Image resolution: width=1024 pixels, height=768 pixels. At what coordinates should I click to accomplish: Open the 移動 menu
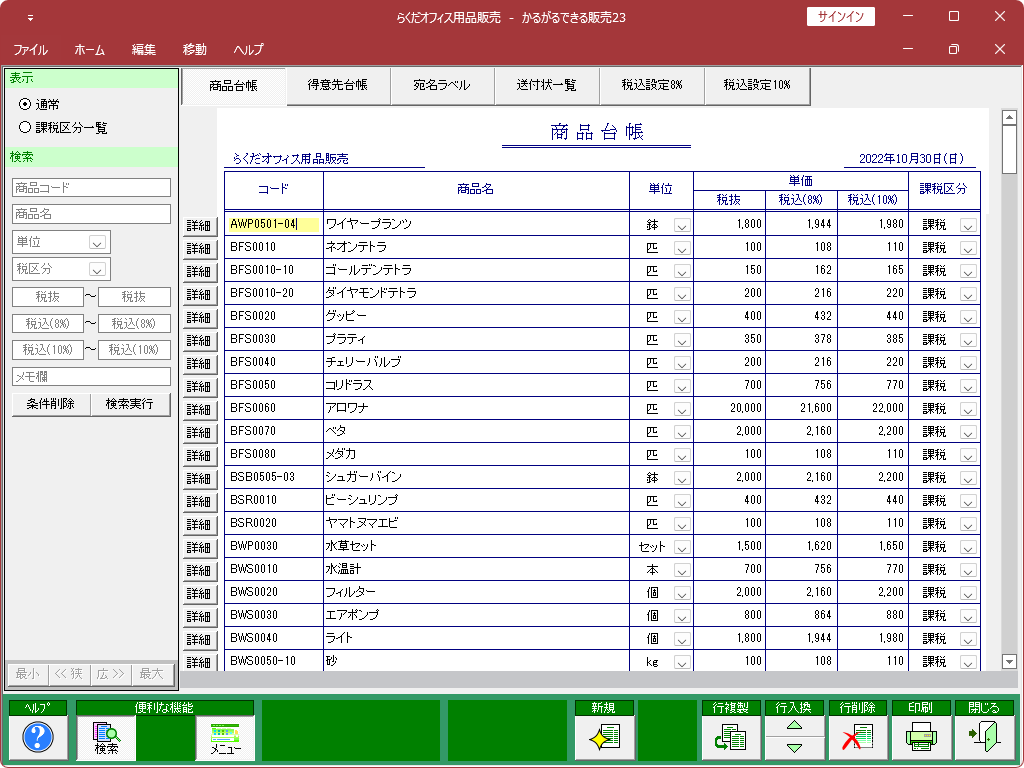coord(195,50)
